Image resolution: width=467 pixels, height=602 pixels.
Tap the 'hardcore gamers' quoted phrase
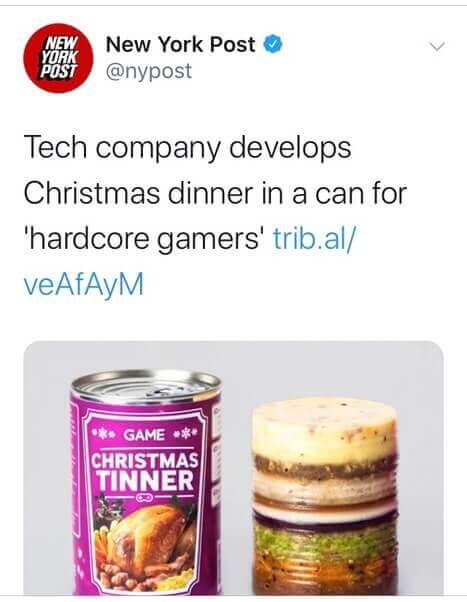coord(144,239)
